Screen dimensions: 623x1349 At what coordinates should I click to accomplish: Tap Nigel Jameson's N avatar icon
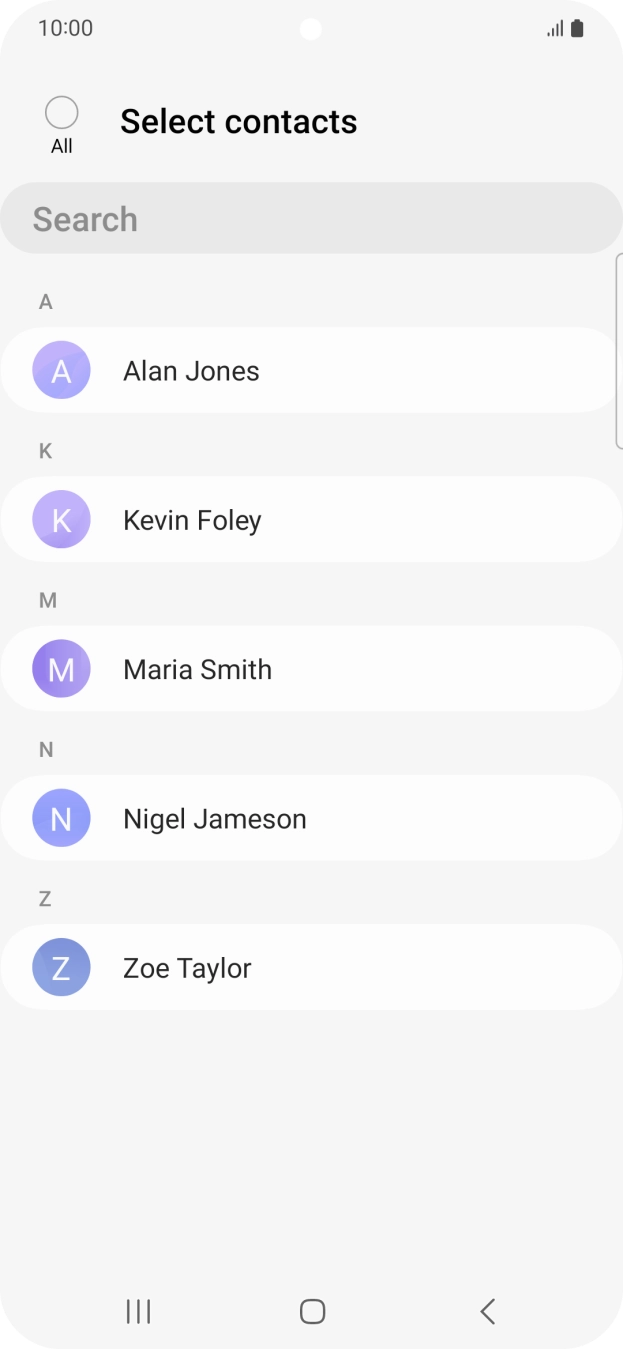point(61,818)
